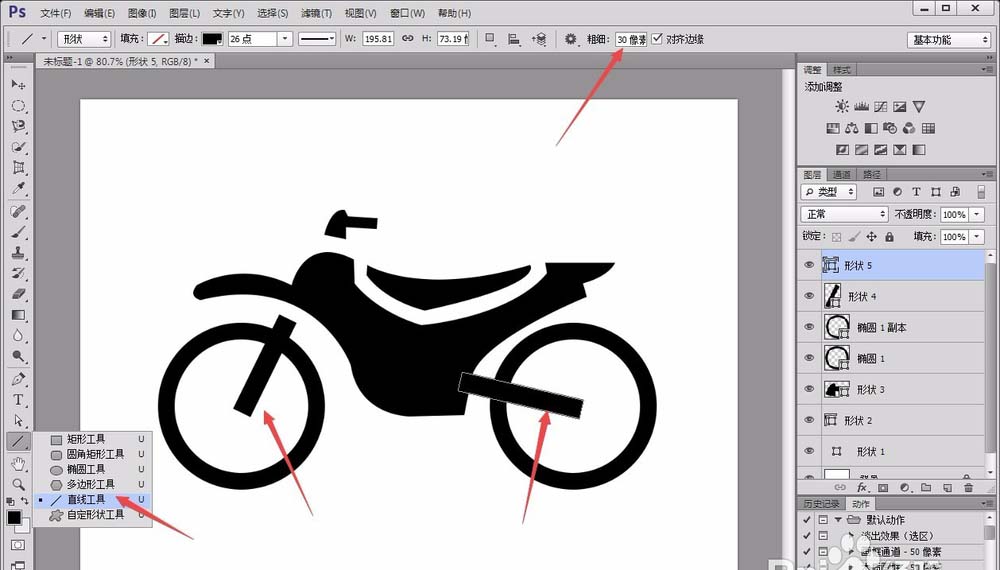Viewport: 1000px width, 570px height.
Task: Link width and height values
Action: pos(408,38)
